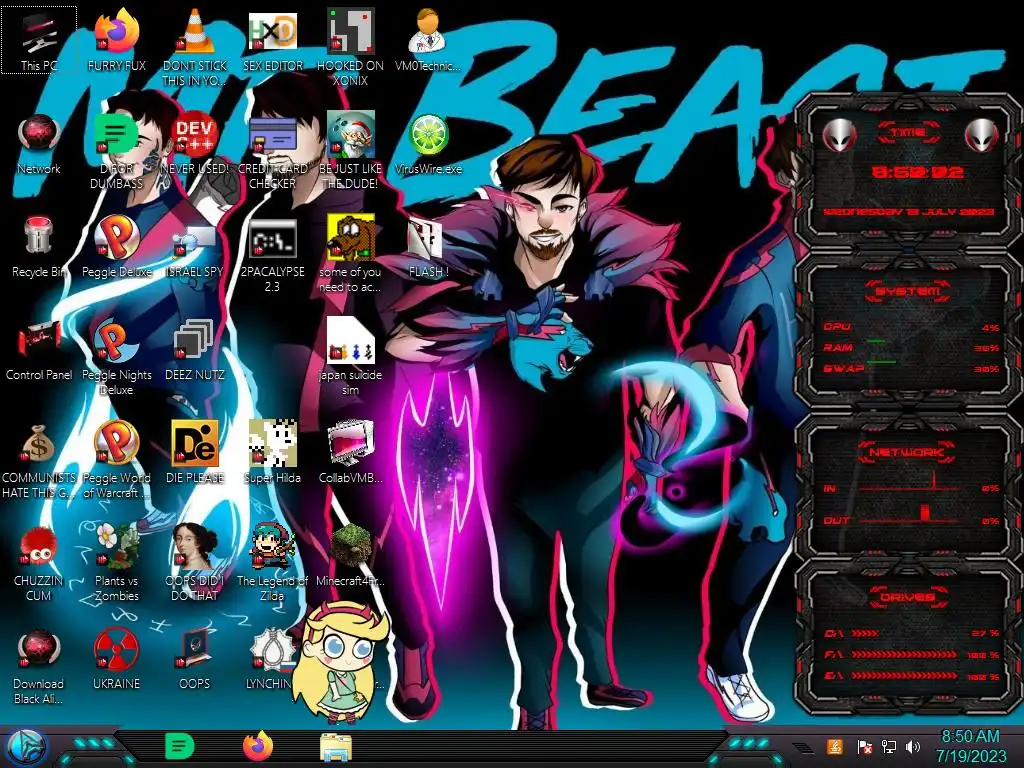The image size is (1024, 768).
Task: Open the japan suicide sim file
Action: 350,358
